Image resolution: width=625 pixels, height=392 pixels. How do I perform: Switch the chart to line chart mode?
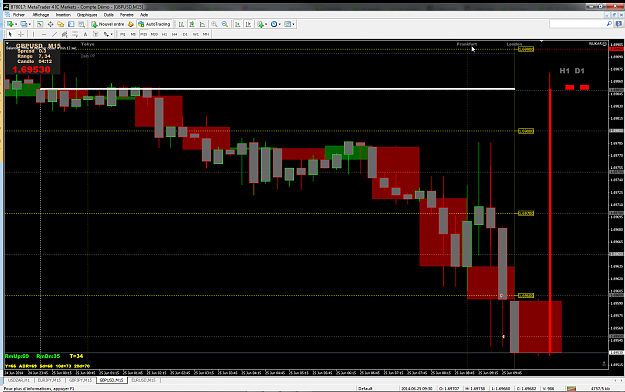pyautogui.click(x=202, y=24)
